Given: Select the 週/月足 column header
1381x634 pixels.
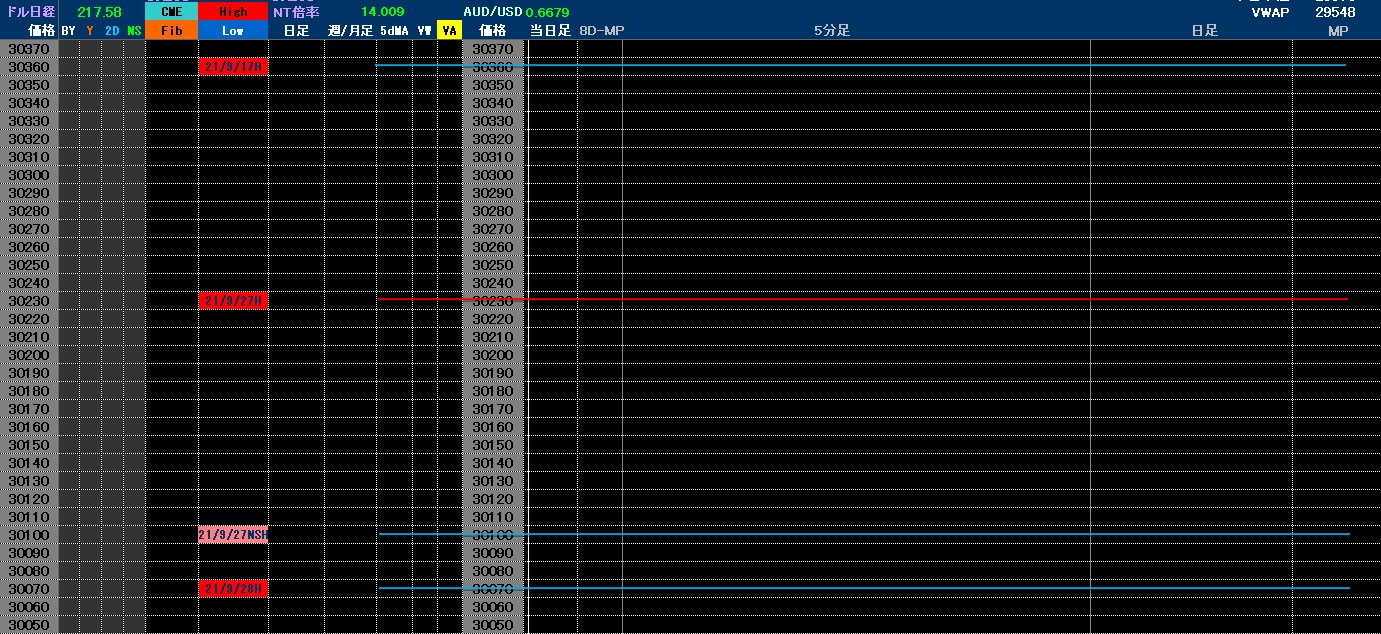Looking at the screenshot, I should [350, 31].
